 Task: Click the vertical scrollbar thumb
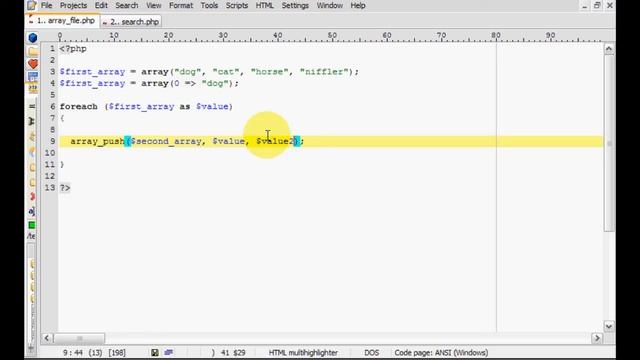[x=609, y=143]
